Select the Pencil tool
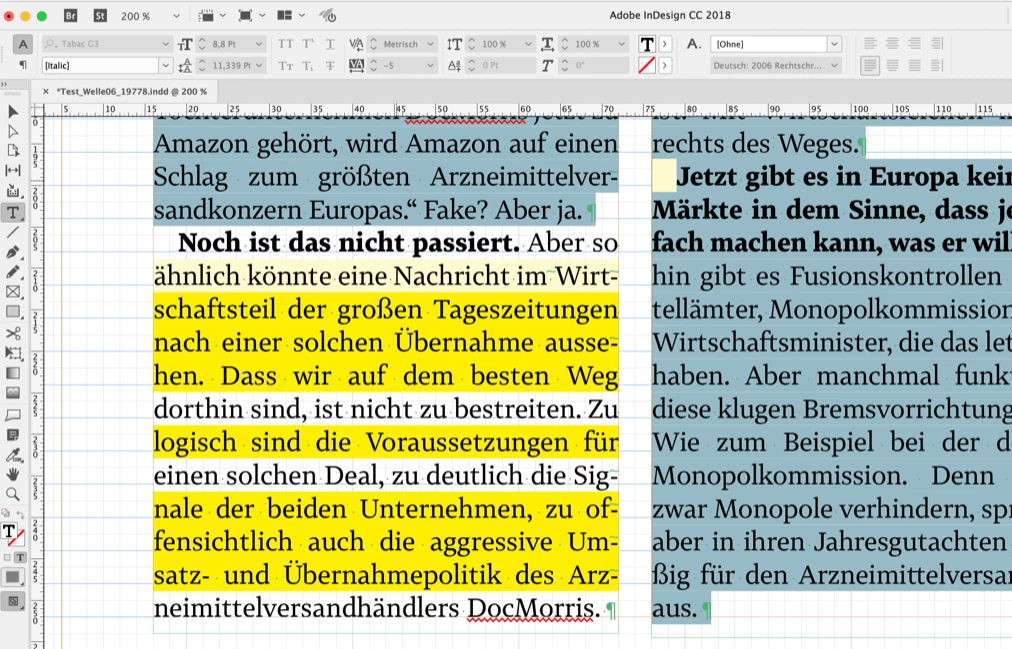 tap(12, 272)
